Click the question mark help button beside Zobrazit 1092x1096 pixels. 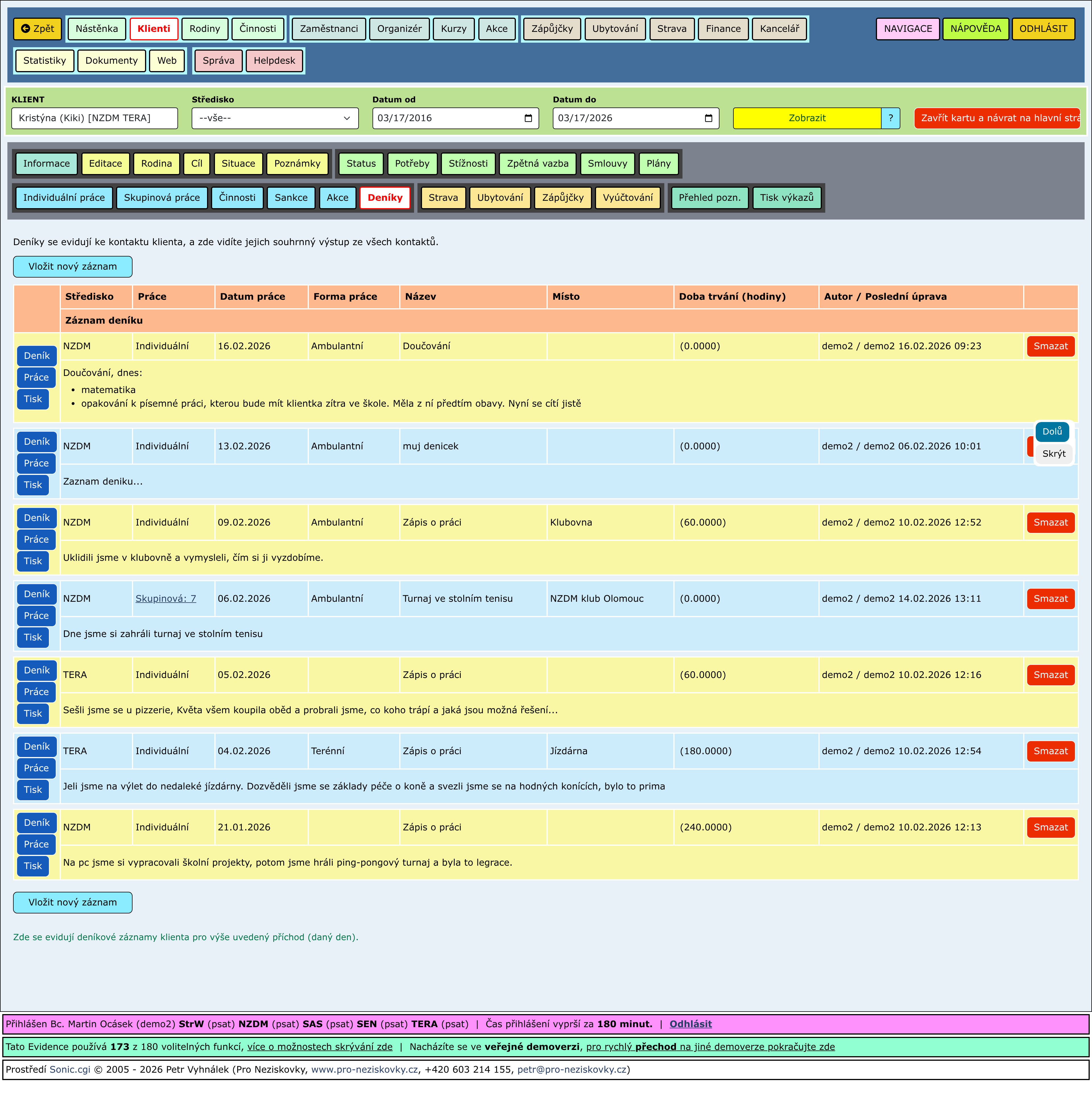(890, 118)
